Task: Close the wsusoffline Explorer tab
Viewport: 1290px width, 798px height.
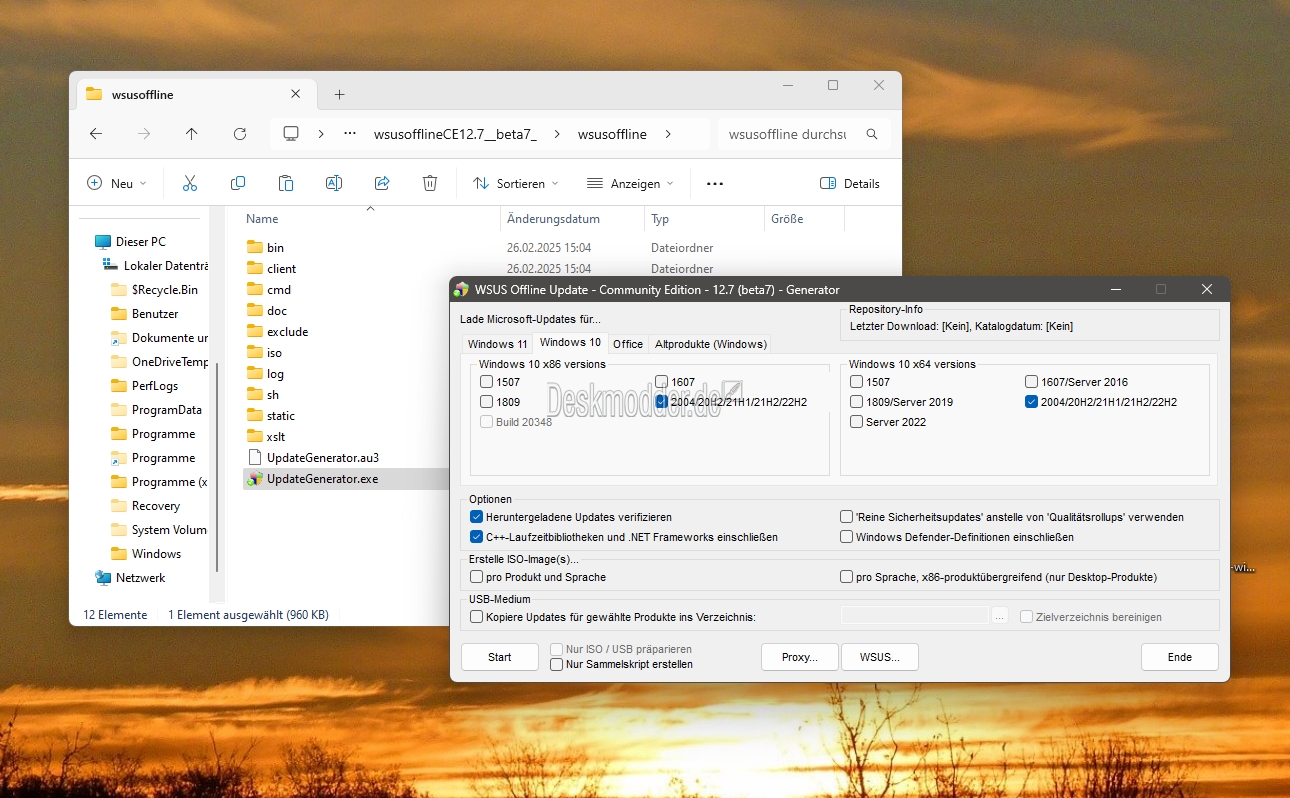Action: 296,94
